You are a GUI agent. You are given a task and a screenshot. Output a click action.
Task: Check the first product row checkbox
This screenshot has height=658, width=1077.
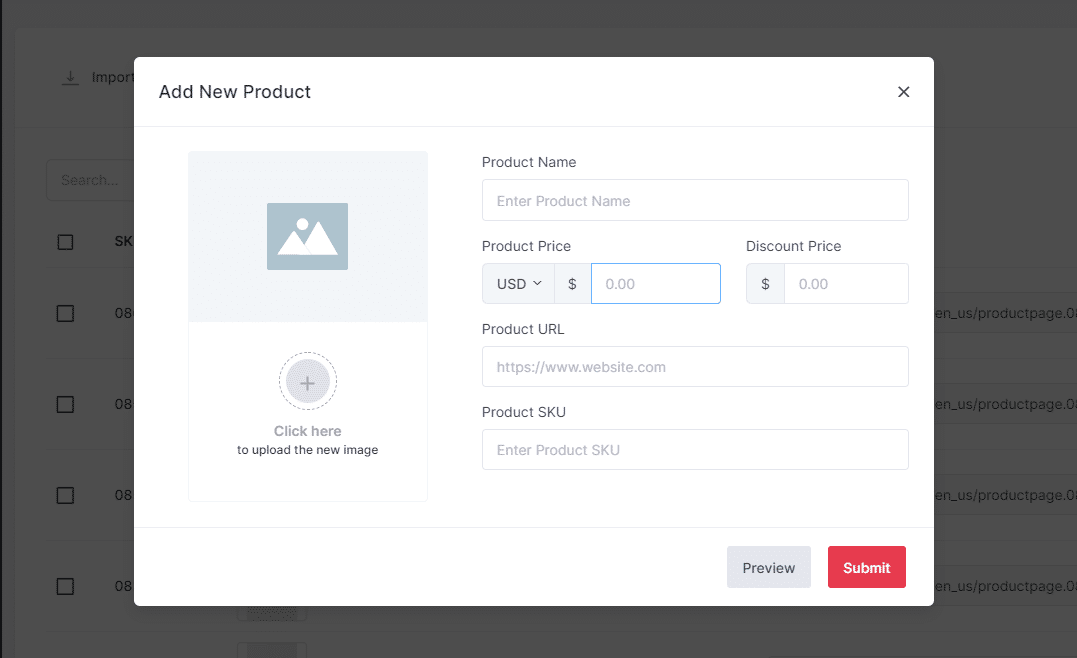(x=65, y=313)
